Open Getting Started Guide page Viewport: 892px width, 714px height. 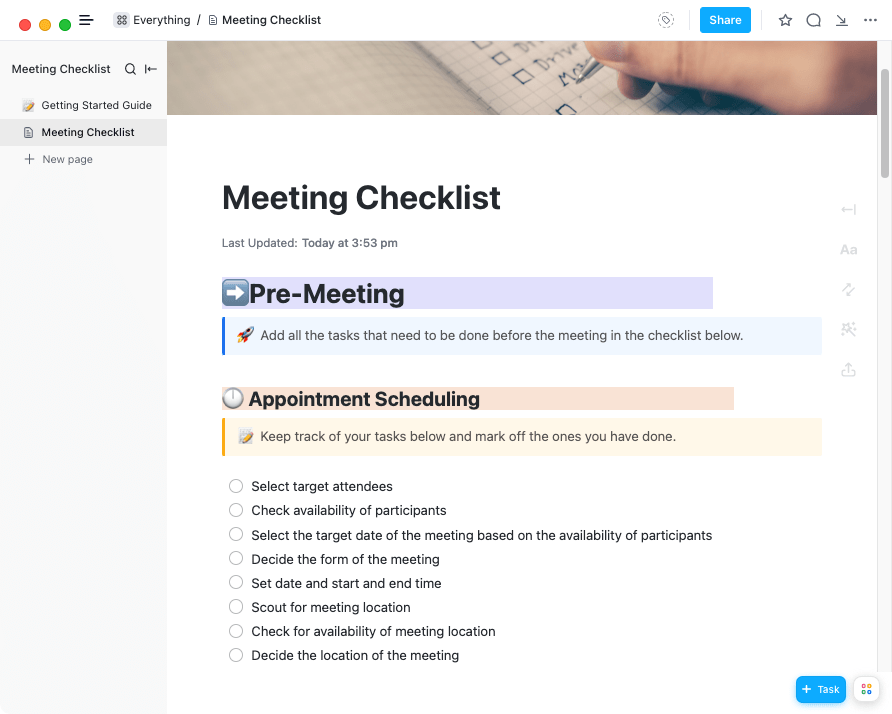pyautogui.click(x=96, y=105)
